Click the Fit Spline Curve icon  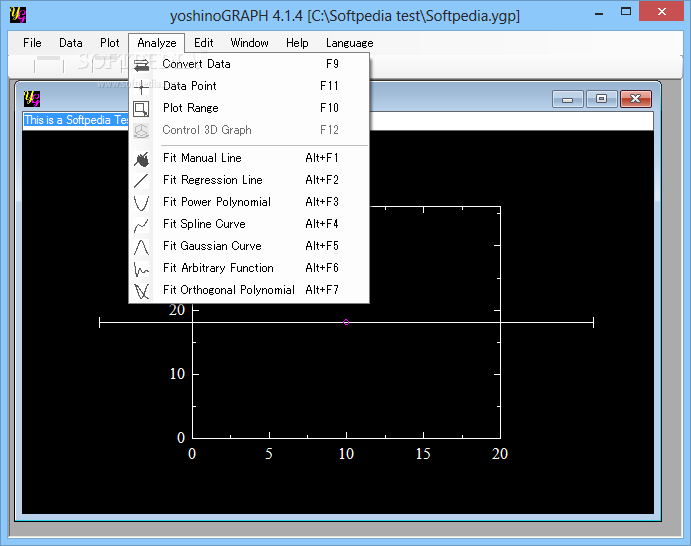pyautogui.click(x=141, y=225)
